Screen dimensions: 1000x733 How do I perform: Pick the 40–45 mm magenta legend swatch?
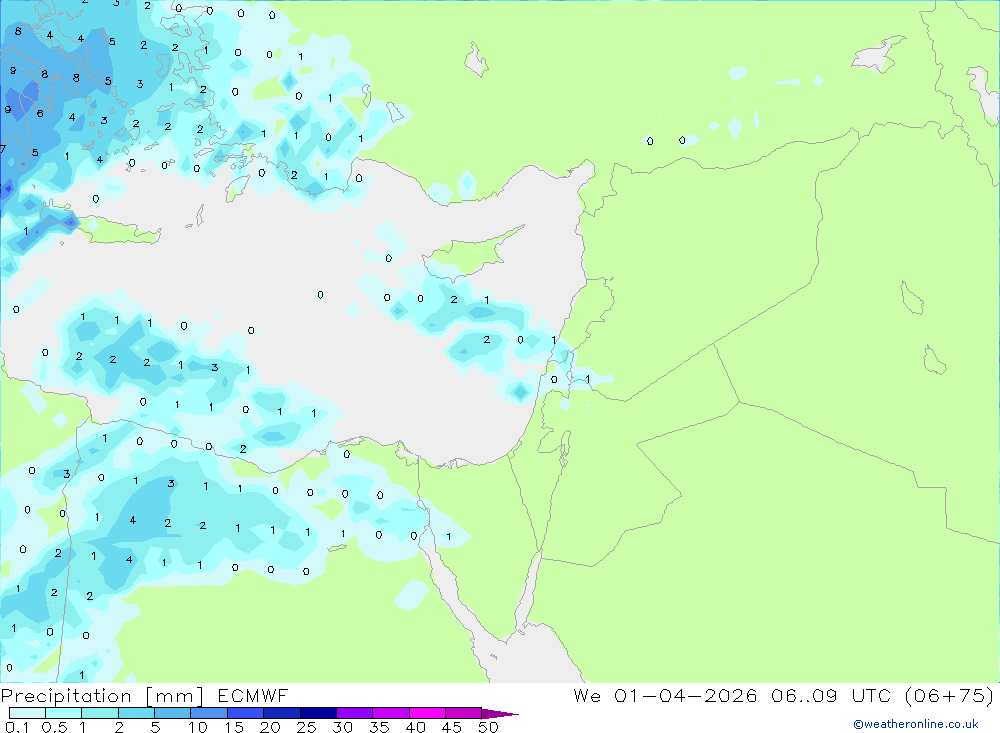(x=427, y=713)
